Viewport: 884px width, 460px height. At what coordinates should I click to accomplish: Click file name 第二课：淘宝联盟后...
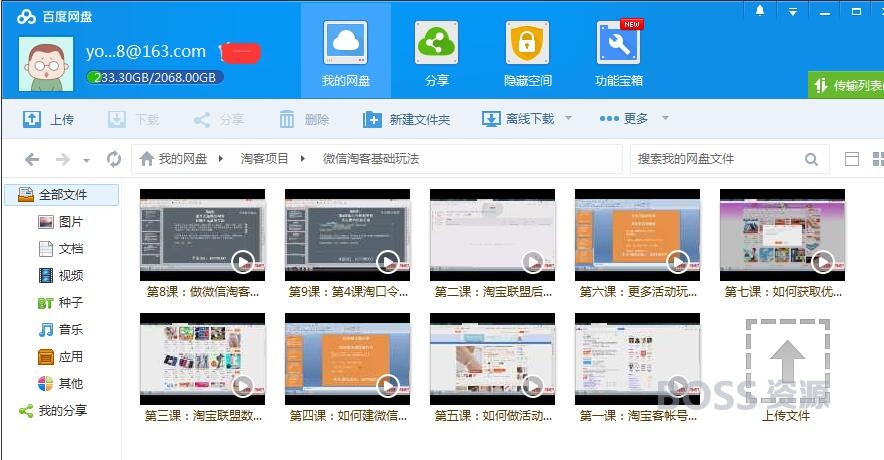pos(493,291)
